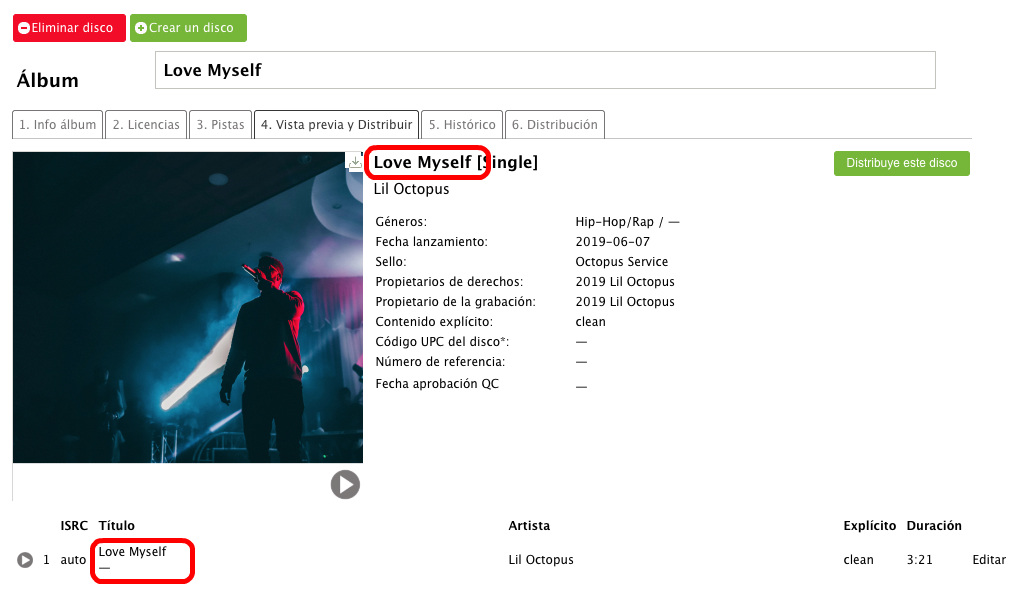Click the Octopus Service label value
The image size is (1029, 594).
click(621, 262)
